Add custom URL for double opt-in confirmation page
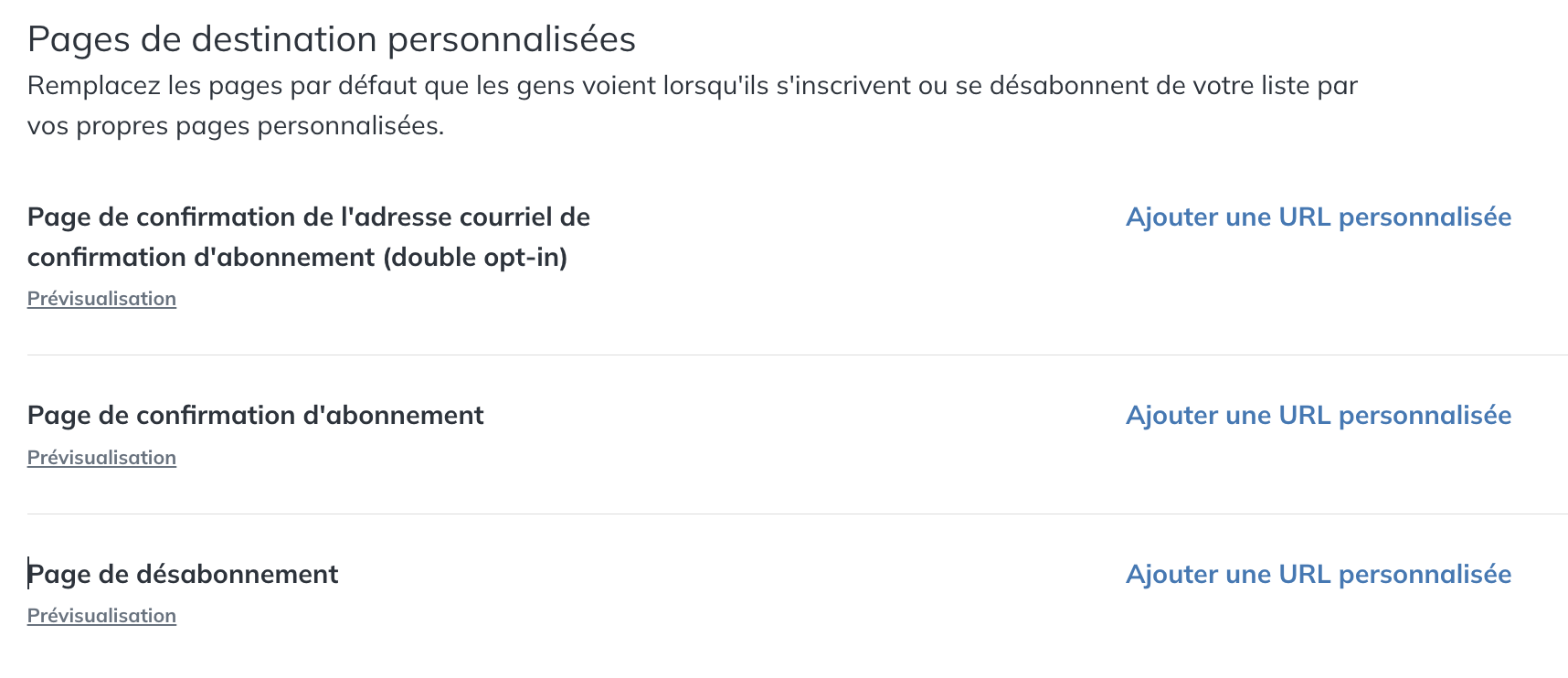The width and height of the screenshot is (1568, 678). (1318, 217)
